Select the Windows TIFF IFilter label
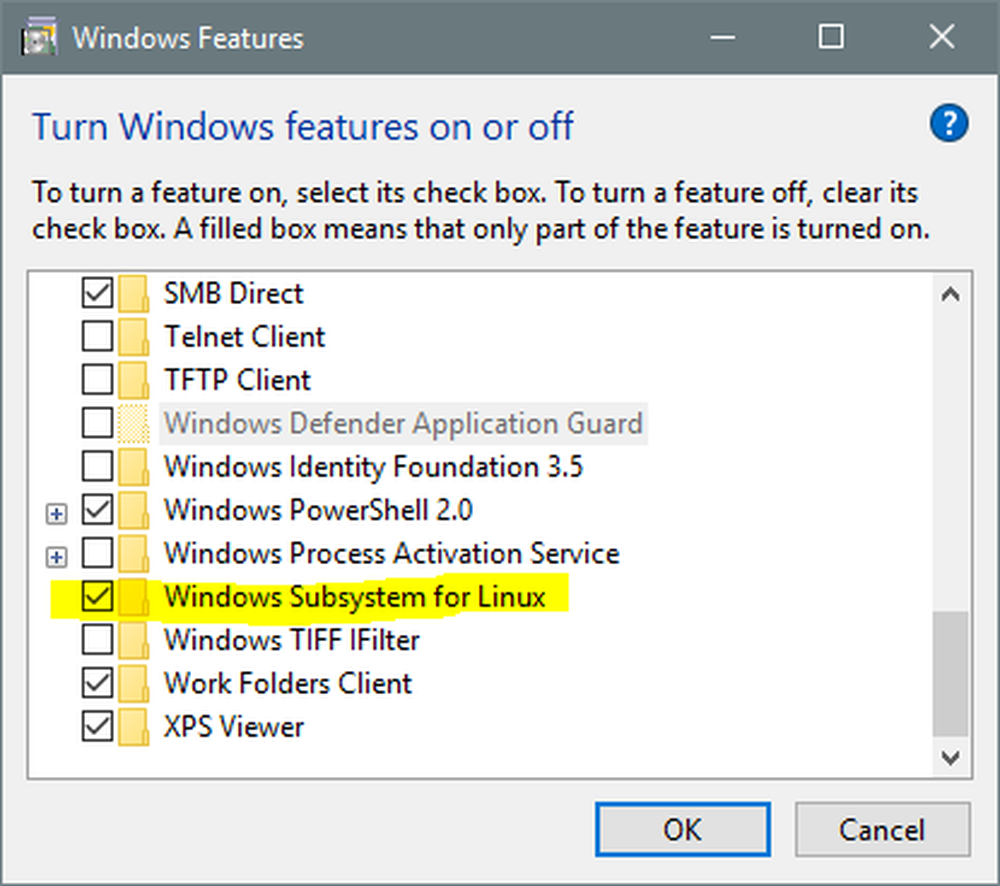Viewport: 1000px width, 886px height. (291, 640)
